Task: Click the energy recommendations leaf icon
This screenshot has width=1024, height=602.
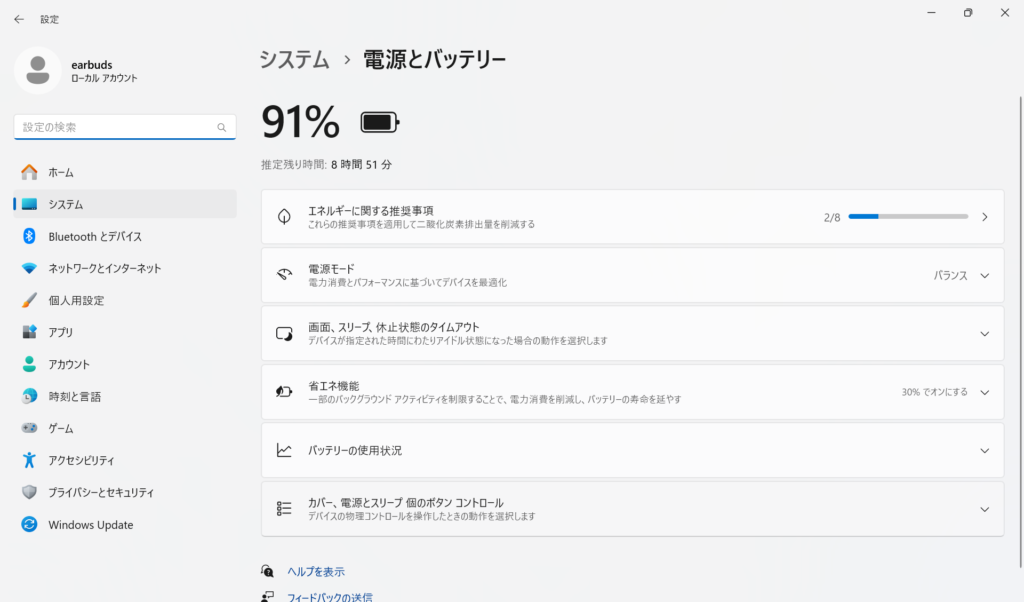Action: pos(284,217)
